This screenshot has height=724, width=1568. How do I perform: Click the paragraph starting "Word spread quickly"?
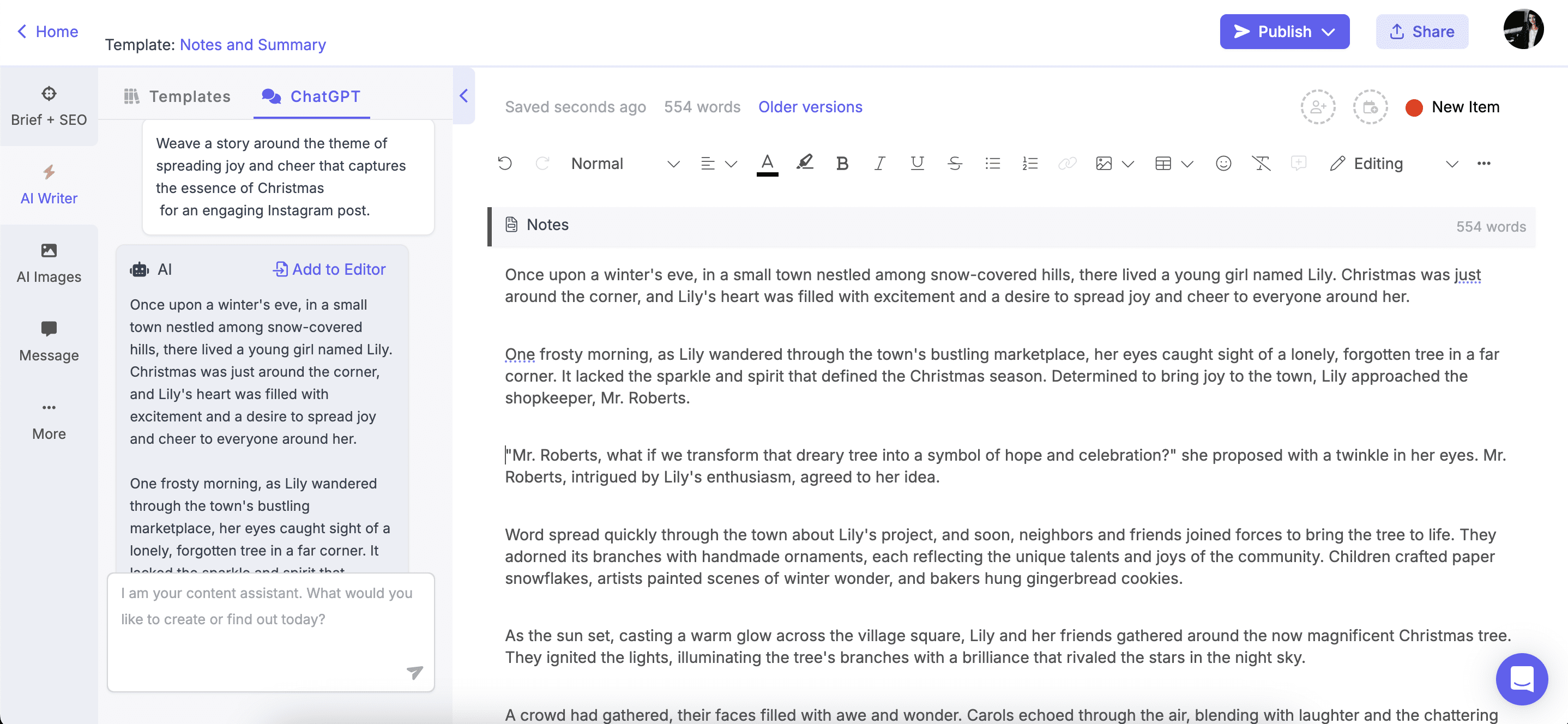(x=999, y=557)
